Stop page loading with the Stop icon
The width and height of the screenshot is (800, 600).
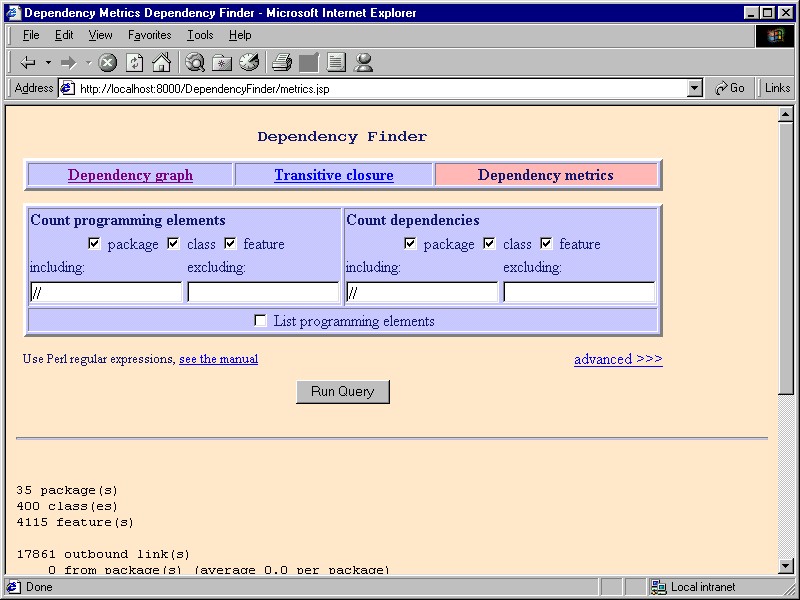click(107, 63)
